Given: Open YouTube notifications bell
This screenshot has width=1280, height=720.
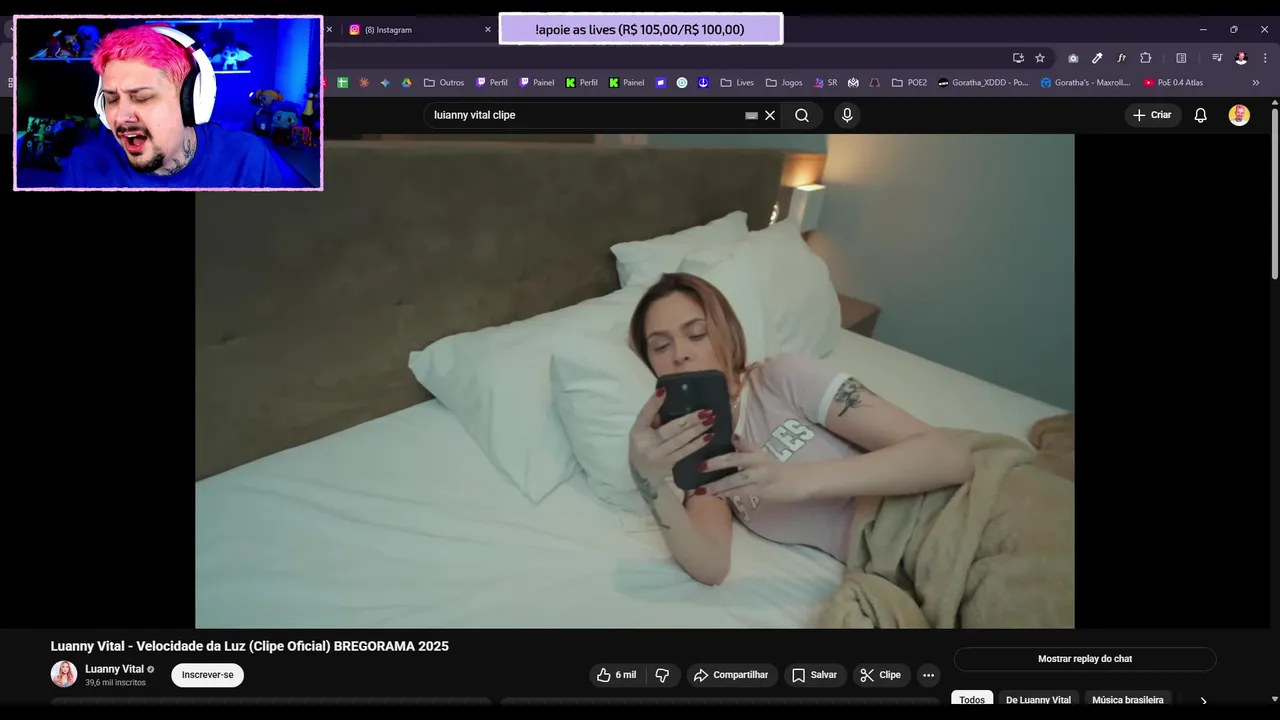Looking at the screenshot, I should pyautogui.click(x=1201, y=115).
